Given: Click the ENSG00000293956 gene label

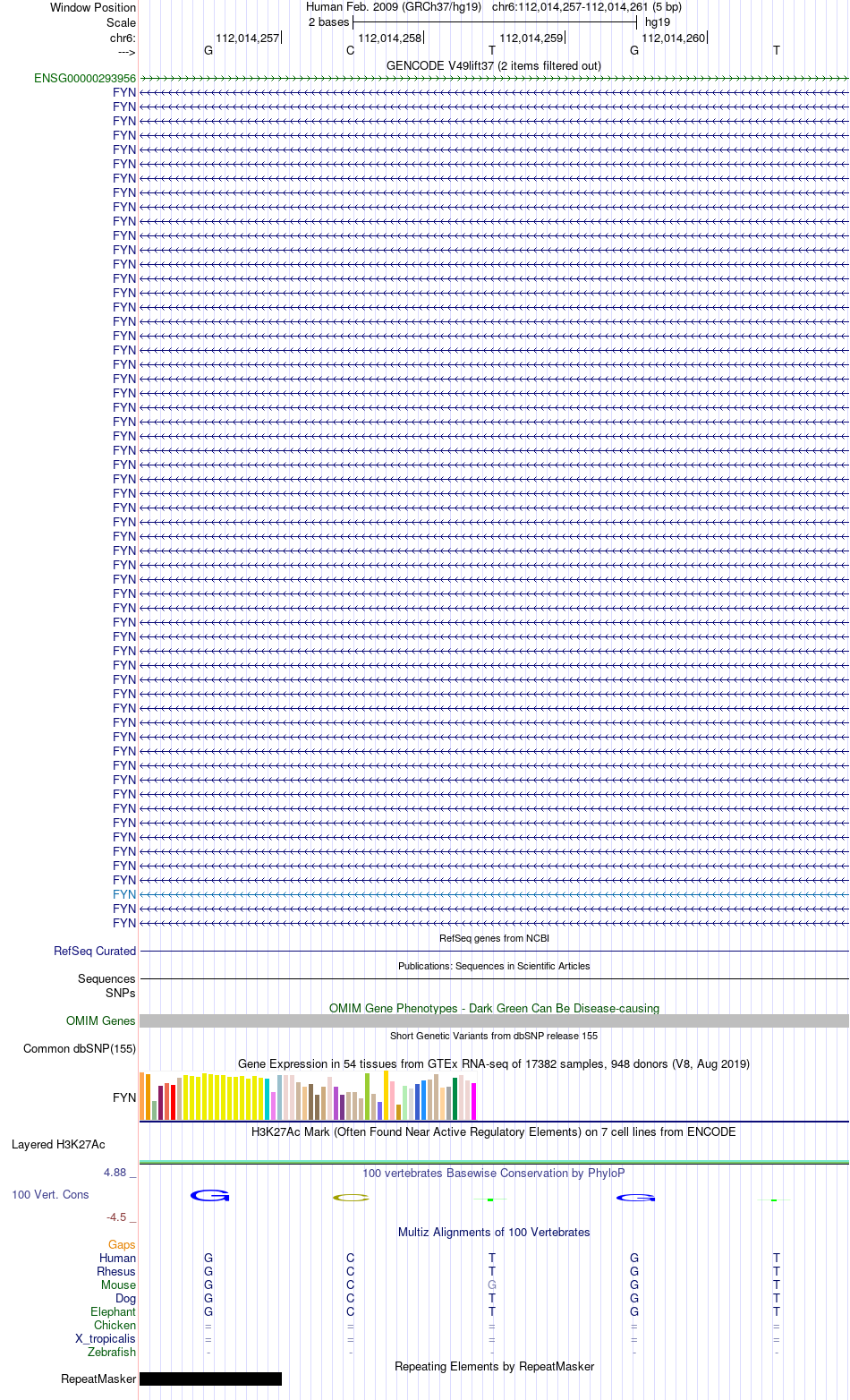Looking at the screenshot, I should click(85, 79).
